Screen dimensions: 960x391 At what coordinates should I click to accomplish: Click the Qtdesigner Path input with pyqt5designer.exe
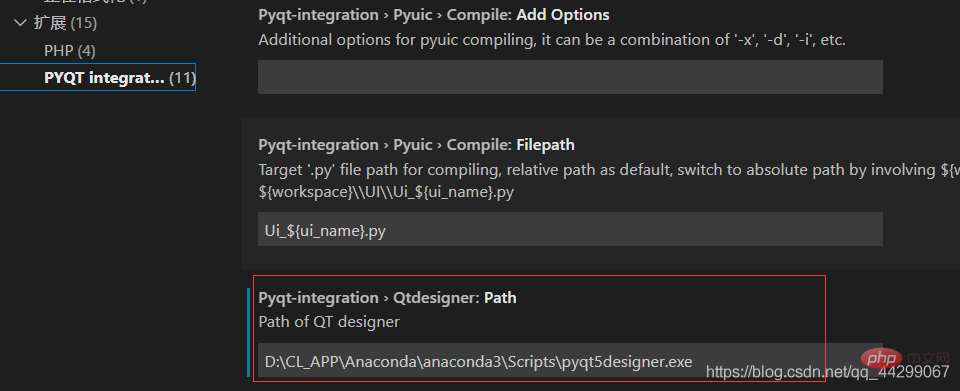tap(570, 359)
